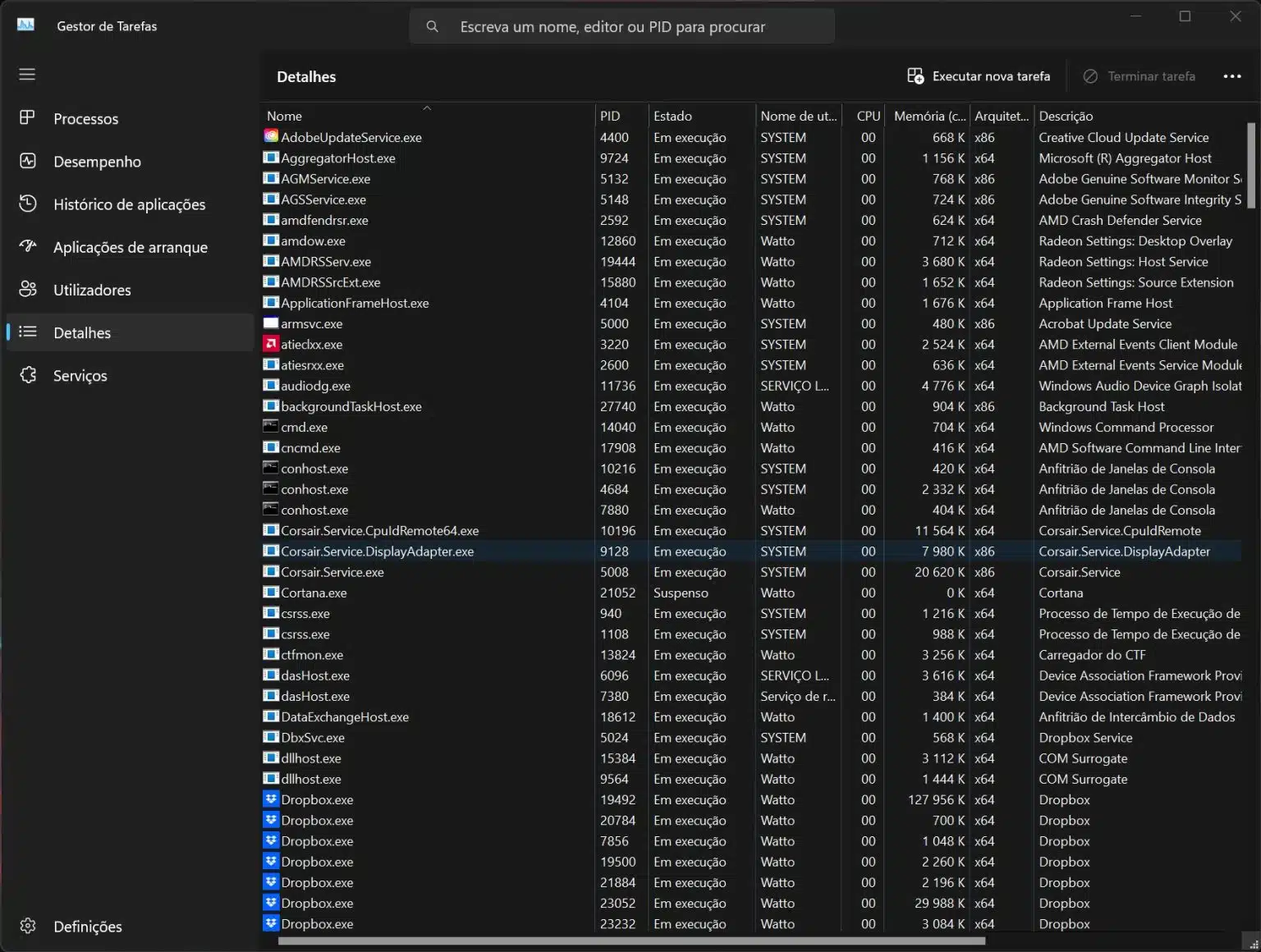Select the audiodg.exe process
Viewport: 1261px width, 952px height.
click(x=752, y=385)
